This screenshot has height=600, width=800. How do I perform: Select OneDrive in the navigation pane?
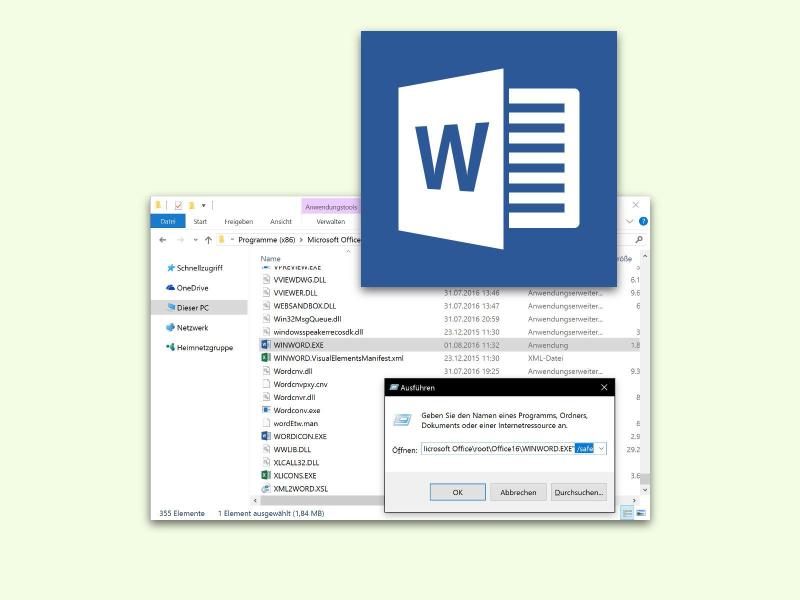pos(192,288)
